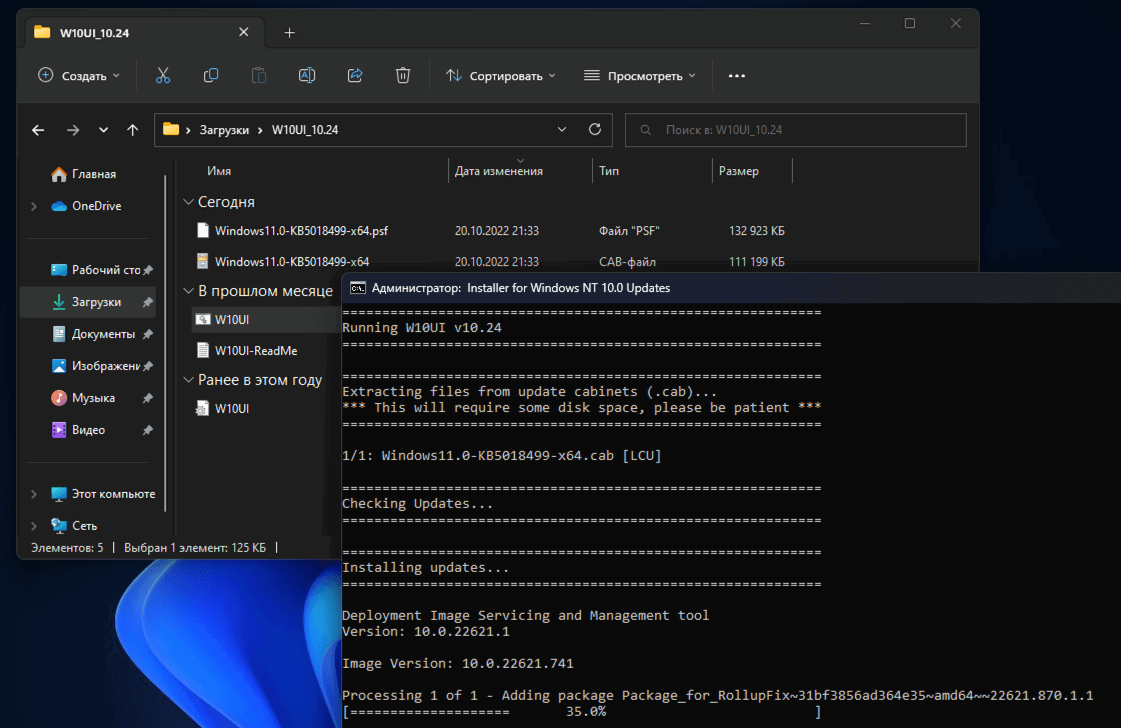
Task: Open the Сортировать sort menu
Action: [x=500, y=76]
